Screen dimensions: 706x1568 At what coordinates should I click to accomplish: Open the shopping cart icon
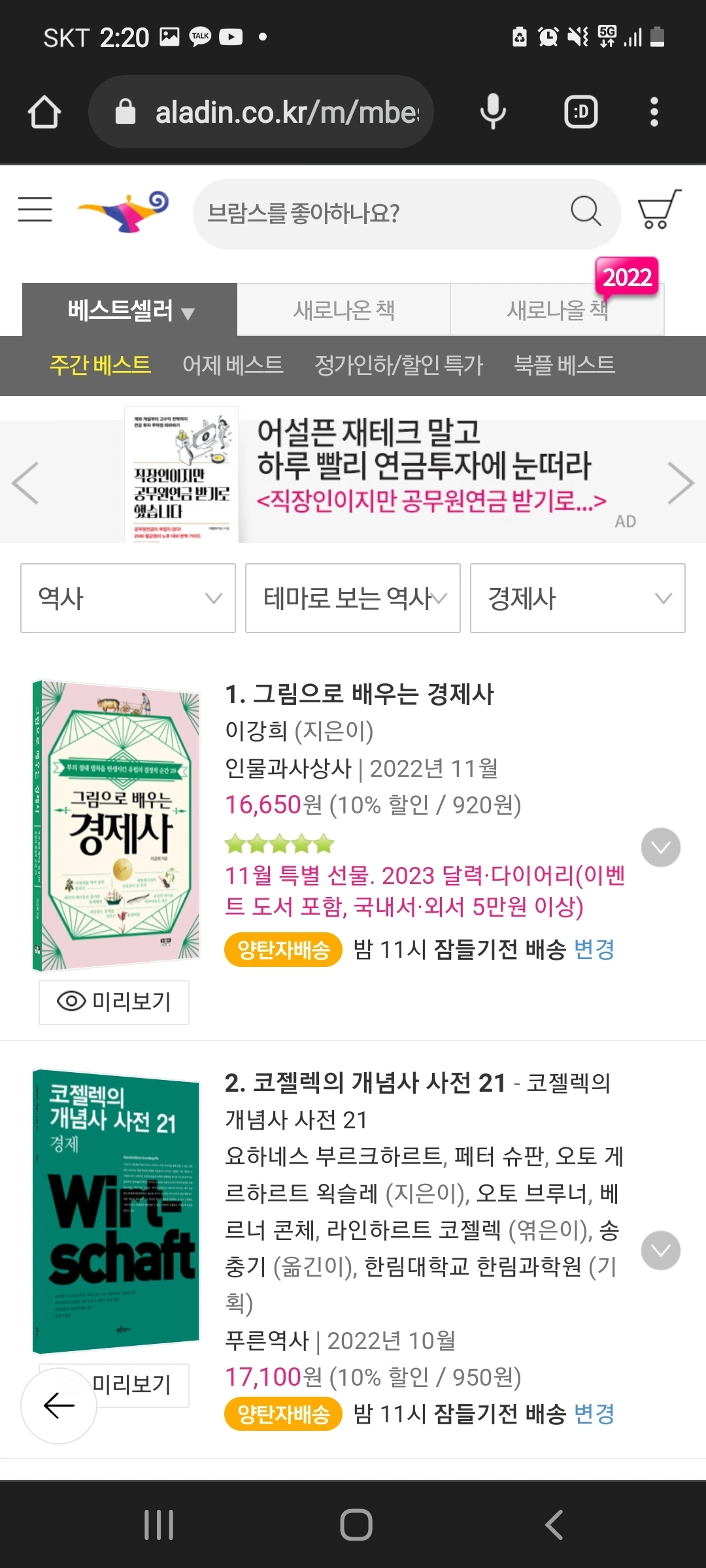659,210
